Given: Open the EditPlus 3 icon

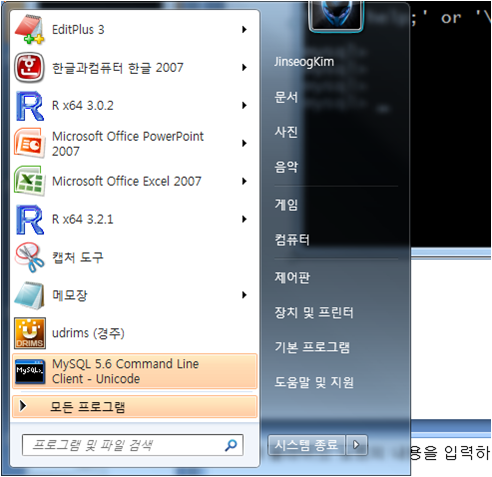Looking at the screenshot, I should pyautogui.click(x=29, y=29).
